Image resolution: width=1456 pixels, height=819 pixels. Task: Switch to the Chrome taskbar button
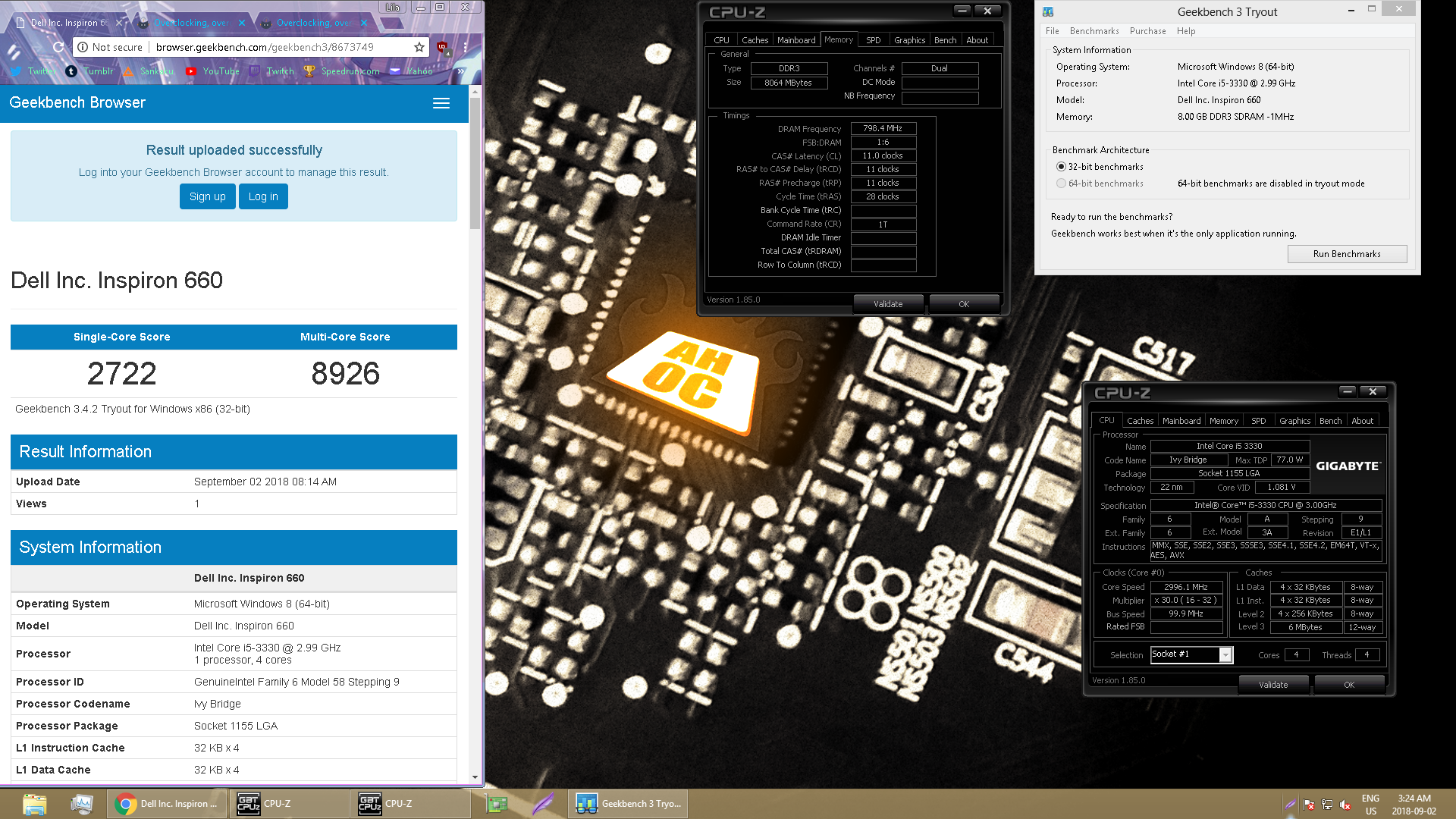pos(168,804)
